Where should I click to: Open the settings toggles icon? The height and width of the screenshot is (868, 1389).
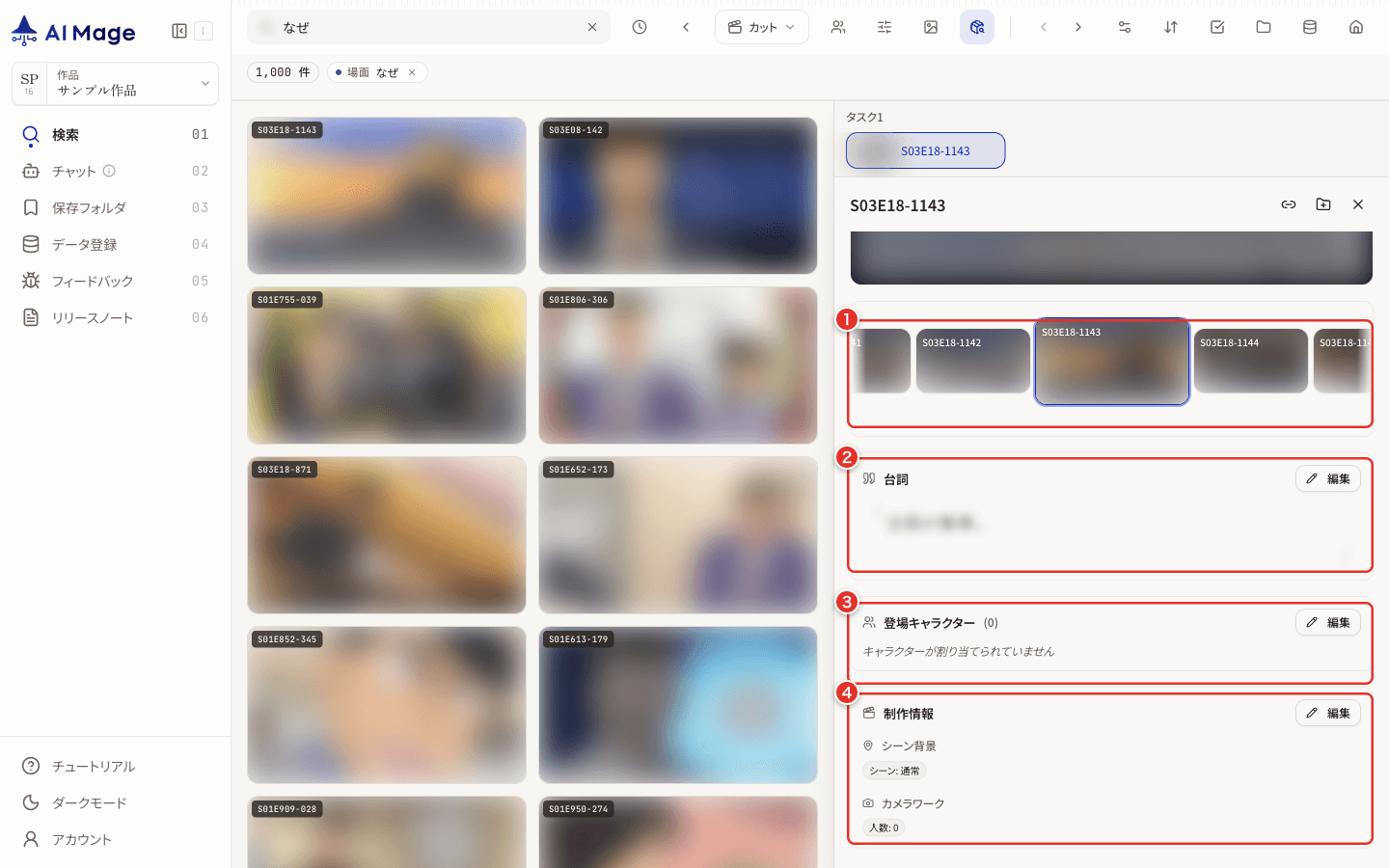[x=1125, y=27]
